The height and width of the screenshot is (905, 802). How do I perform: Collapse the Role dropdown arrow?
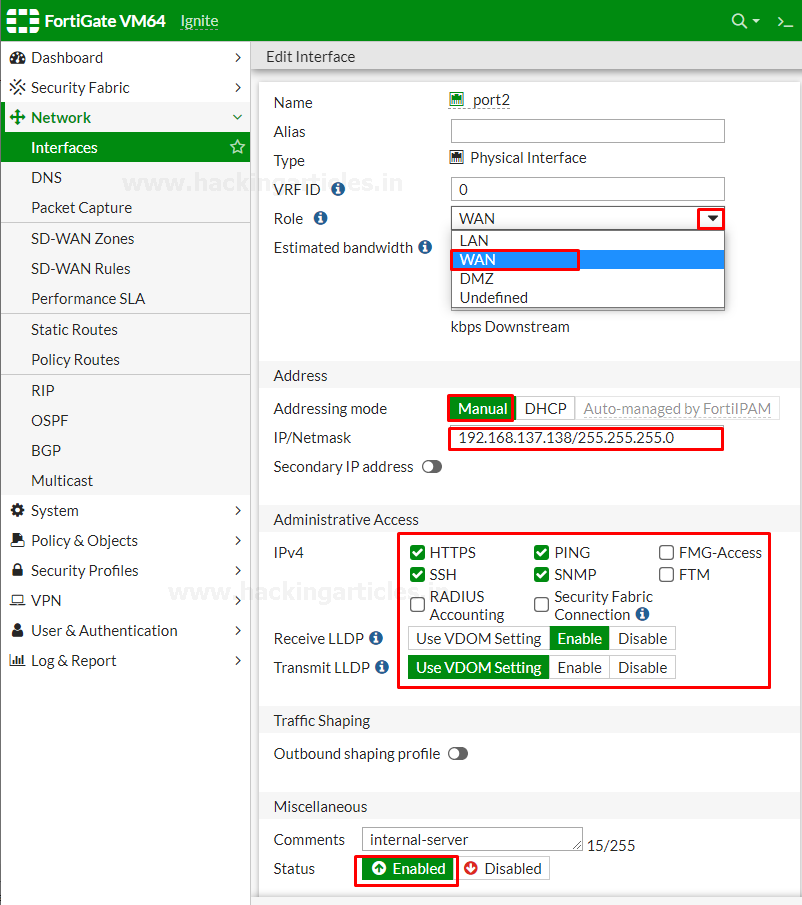coord(712,218)
